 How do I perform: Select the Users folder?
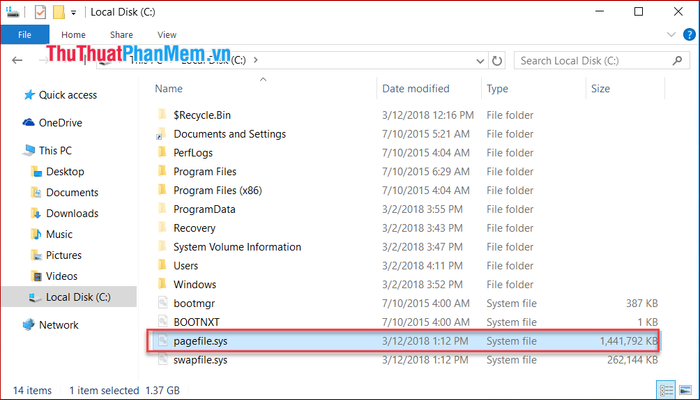(186, 266)
